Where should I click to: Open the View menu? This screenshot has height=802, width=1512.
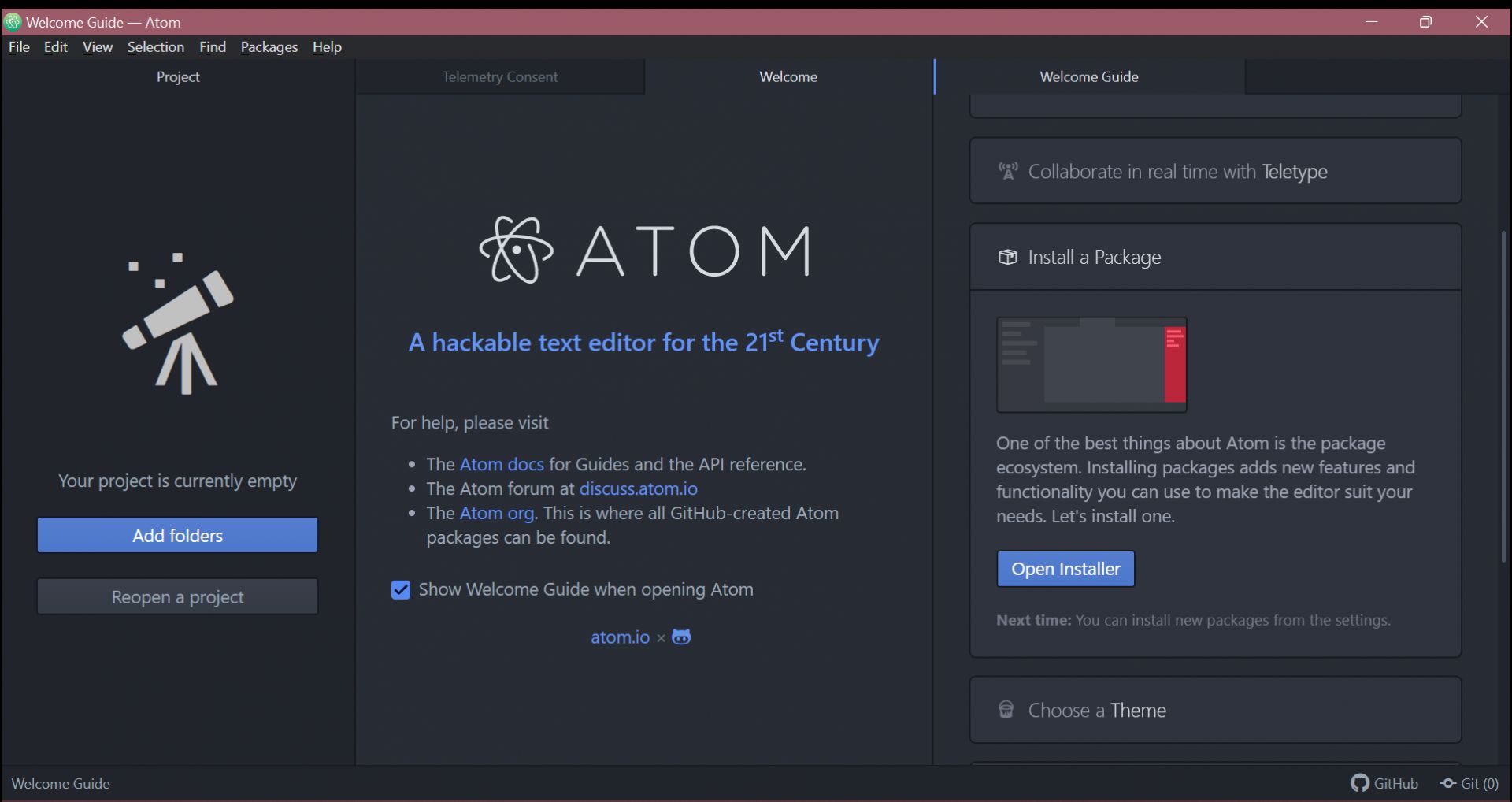pos(98,47)
